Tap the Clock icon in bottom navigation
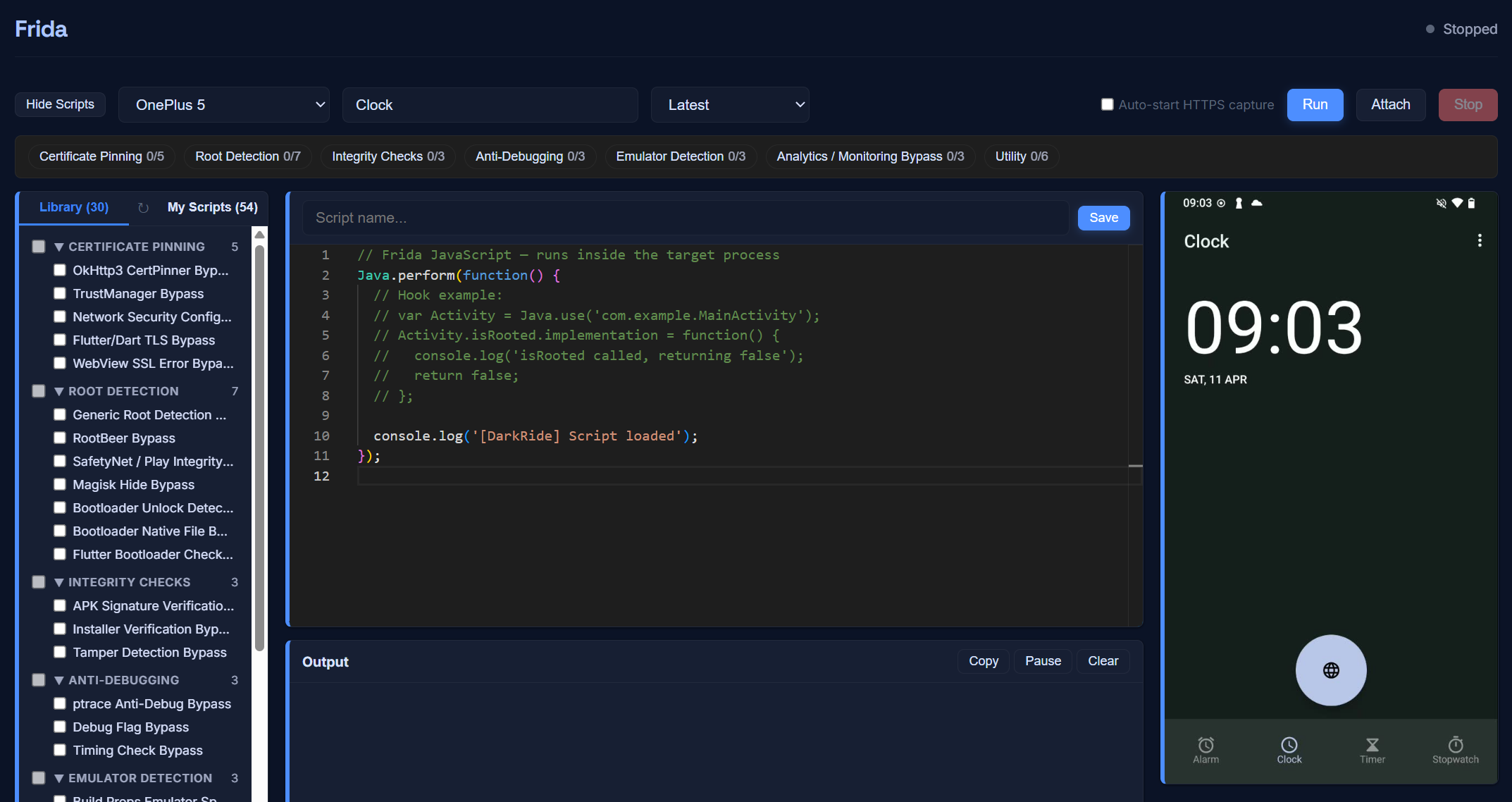Viewport: 1512px width, 802px height. coord(1289,746)
